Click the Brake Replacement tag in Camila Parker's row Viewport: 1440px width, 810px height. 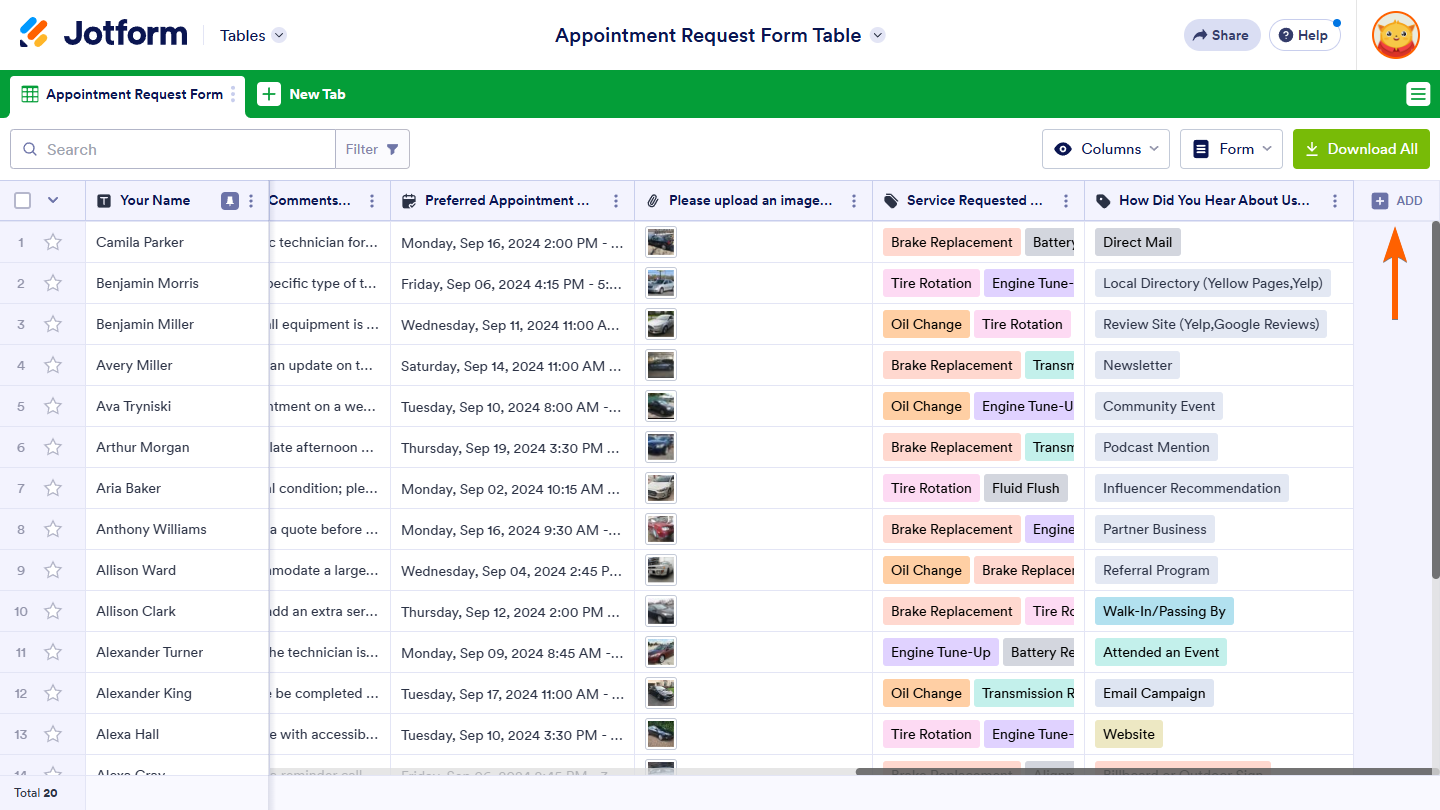tap(951, 242)
